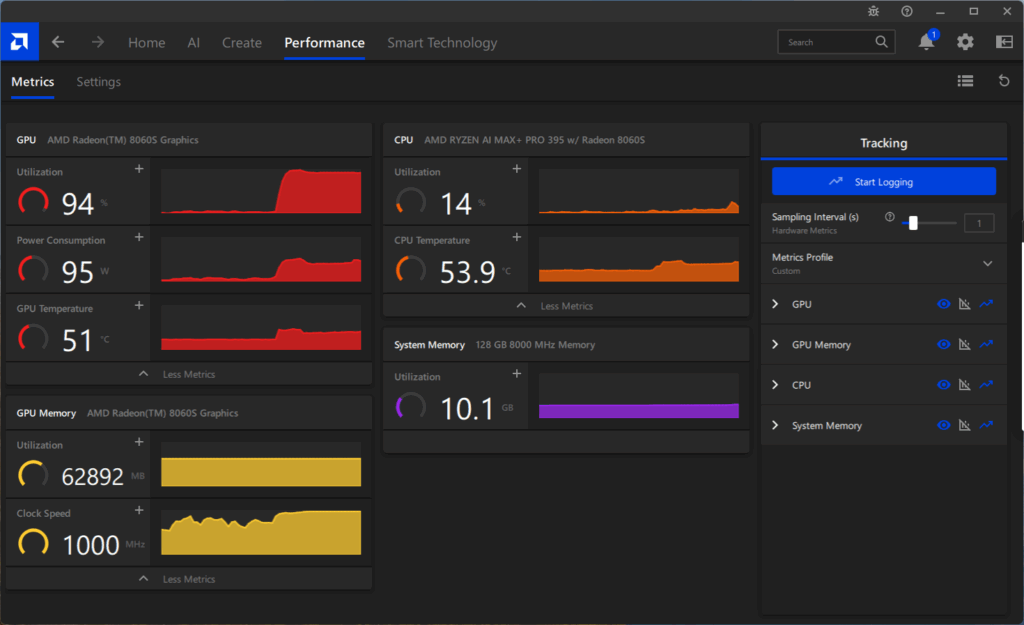Click the Start Logging button

883,182
